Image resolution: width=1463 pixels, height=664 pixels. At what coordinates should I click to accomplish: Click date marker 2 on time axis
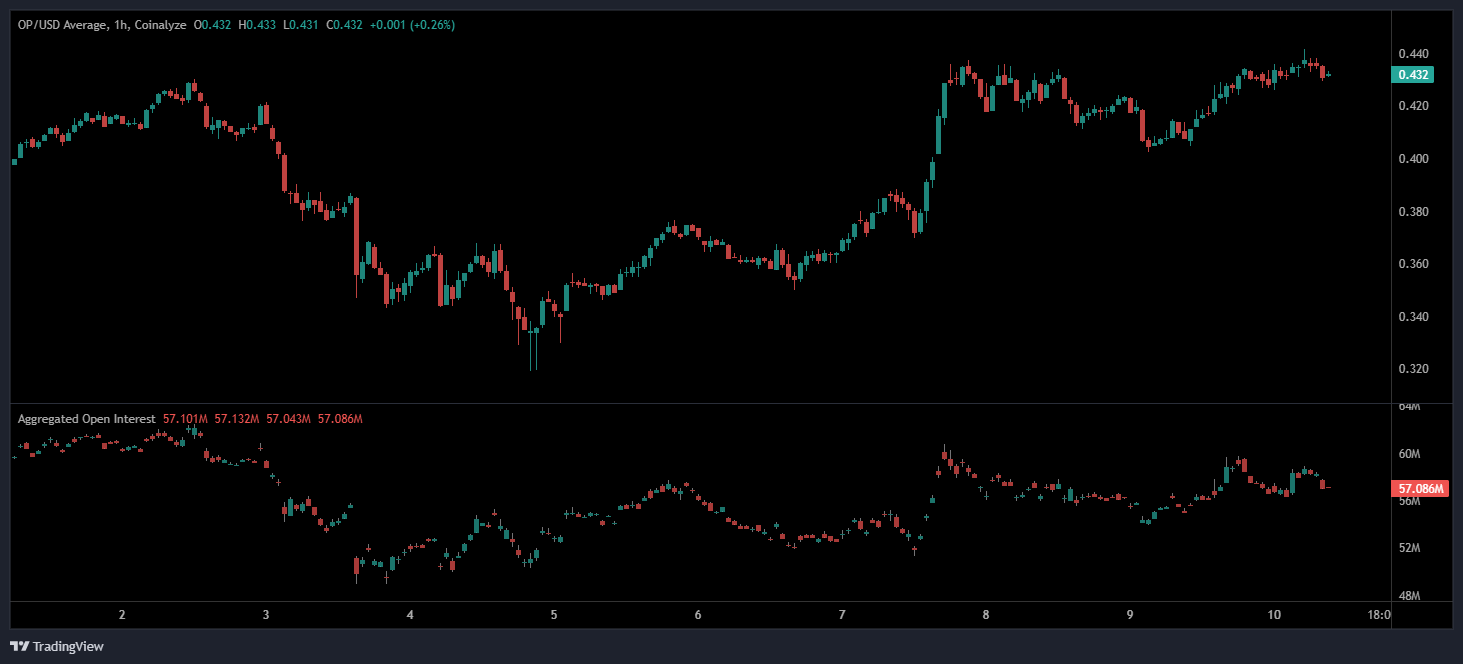[122, 615]
